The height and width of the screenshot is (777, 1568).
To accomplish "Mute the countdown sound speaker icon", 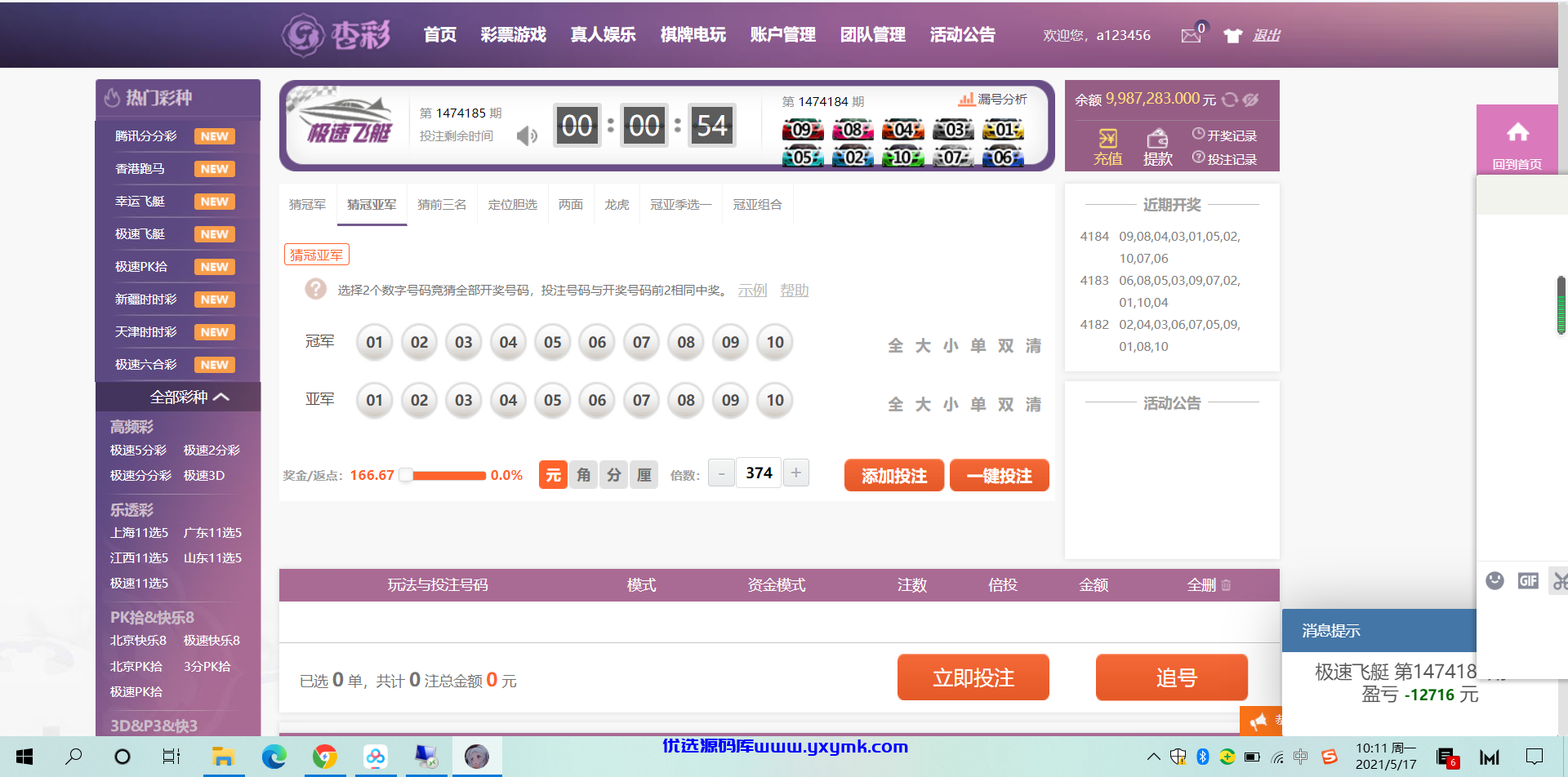I will [x=527, y=135].
